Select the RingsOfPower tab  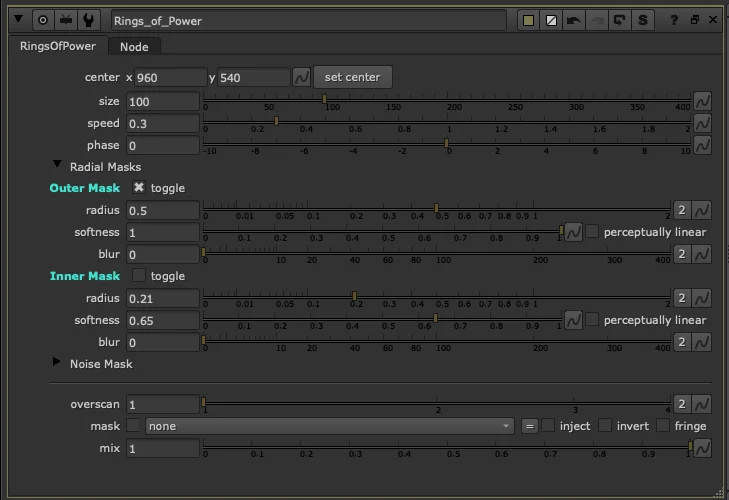(x=57, y=46)
